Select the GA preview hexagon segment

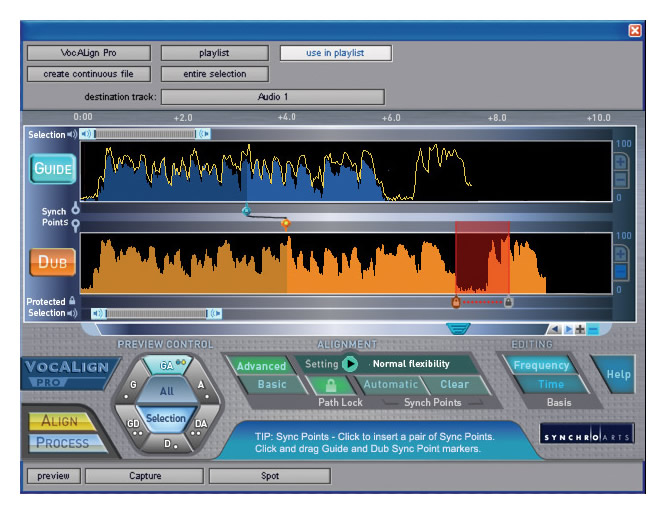[166, 367]
